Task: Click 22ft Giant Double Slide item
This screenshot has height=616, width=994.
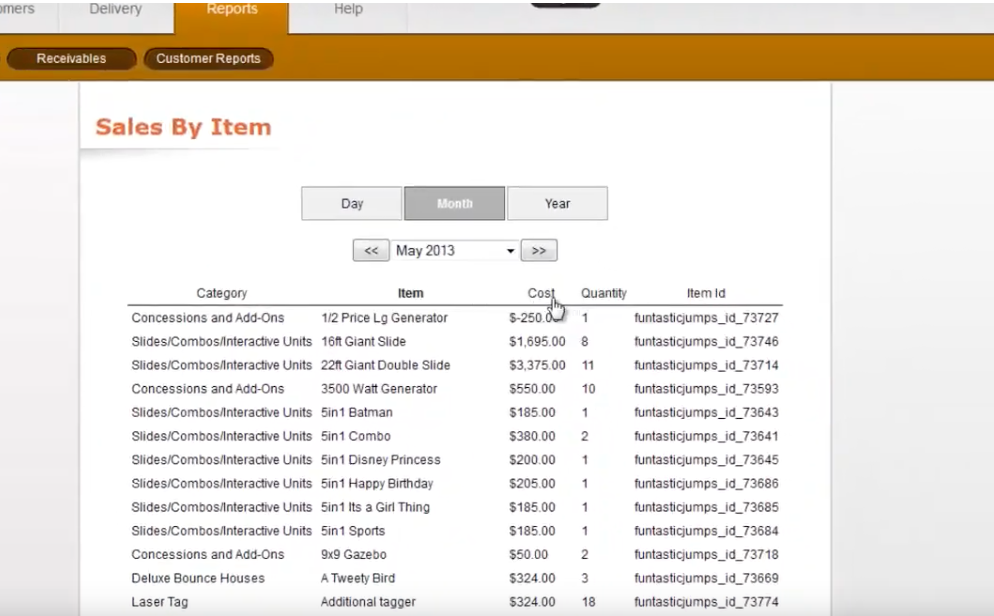Action: (x=385, y=365)
